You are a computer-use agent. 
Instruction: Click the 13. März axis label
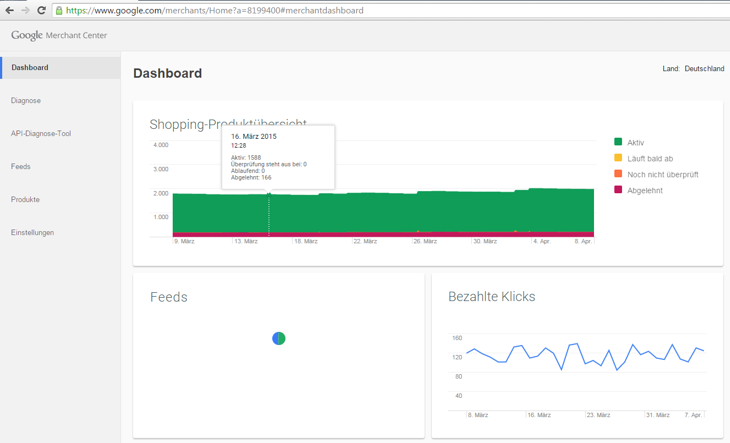(x=246, y=242)
